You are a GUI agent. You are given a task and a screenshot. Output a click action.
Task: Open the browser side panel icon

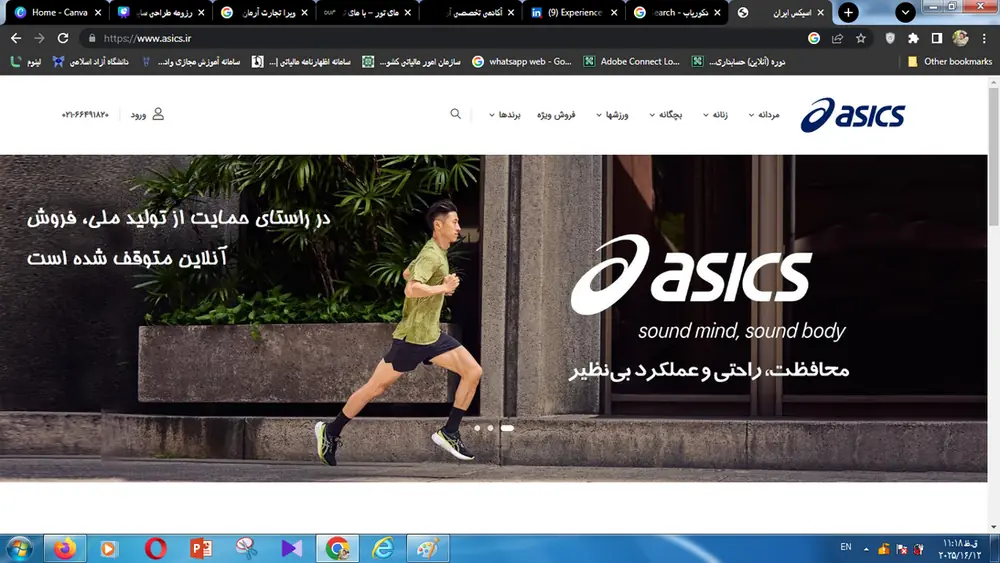click(x=937, y=38)
